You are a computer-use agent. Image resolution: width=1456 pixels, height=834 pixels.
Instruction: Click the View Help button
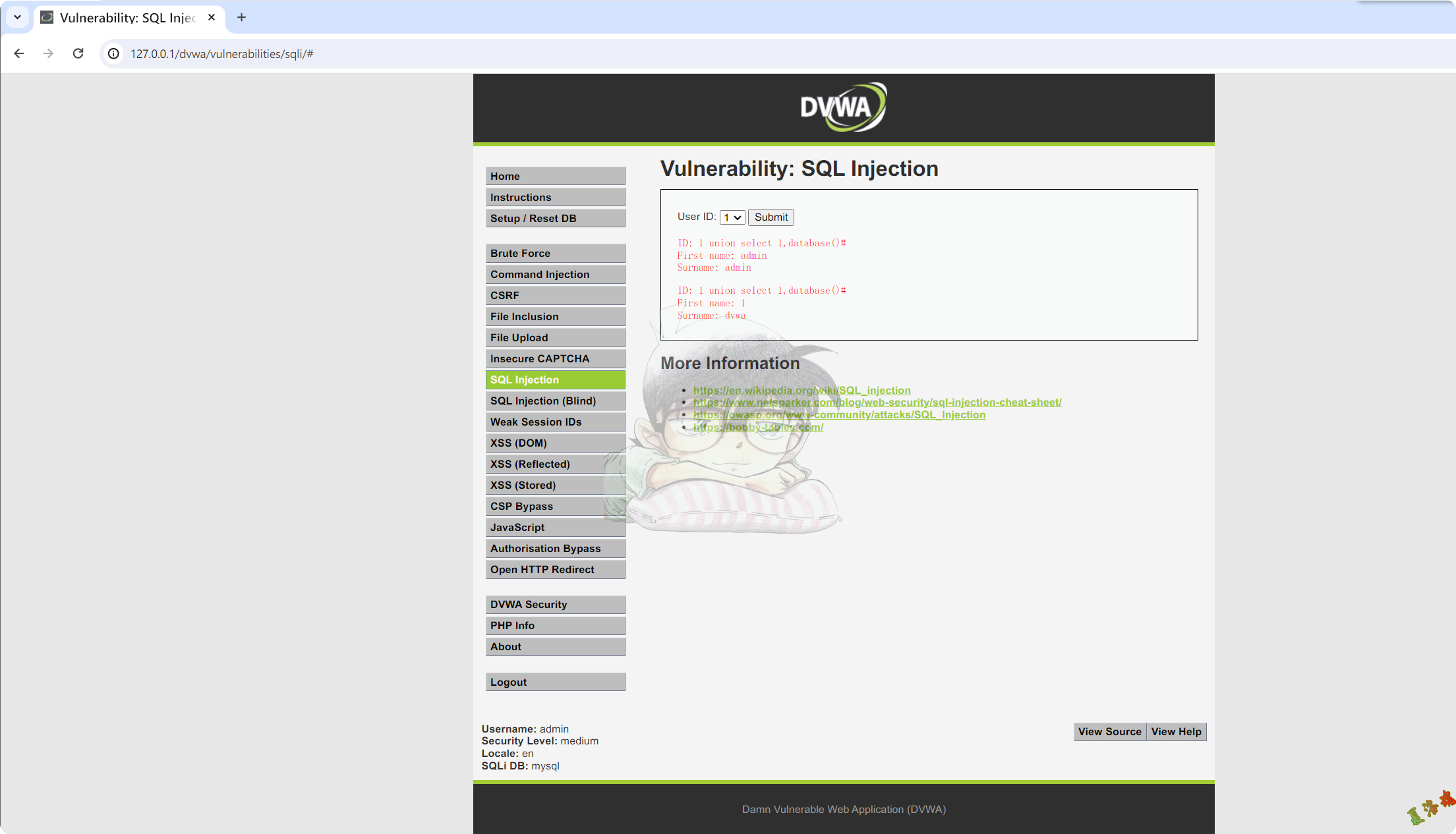tap(1176, 731)
